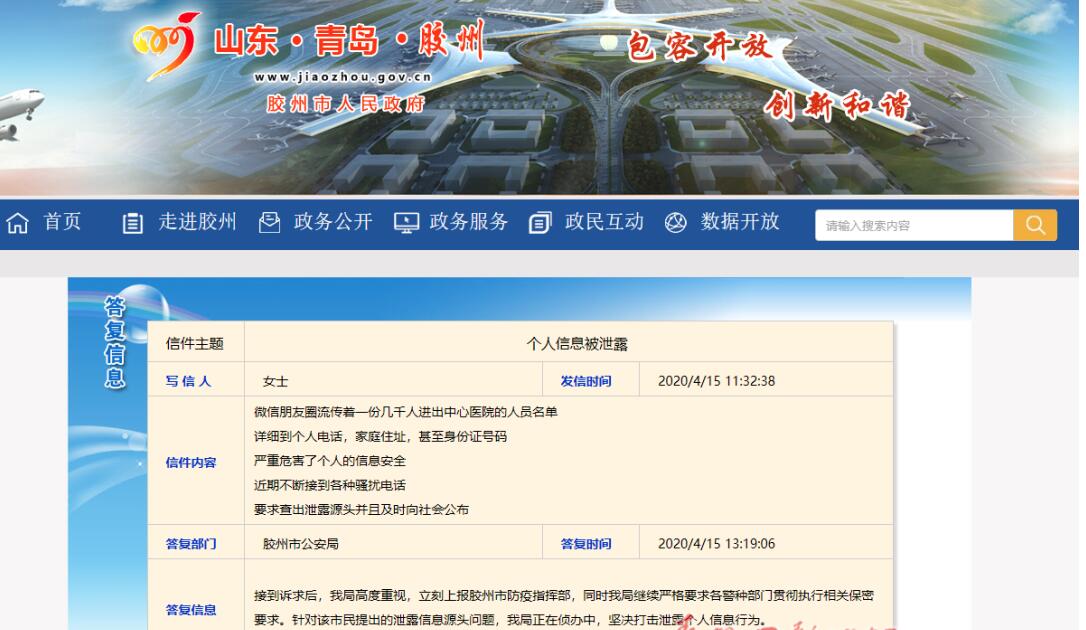Viewport: 1086px width, 630px height.
Task: Click the envelope icon beside 政务公开
Action: (x=269, y=222)
